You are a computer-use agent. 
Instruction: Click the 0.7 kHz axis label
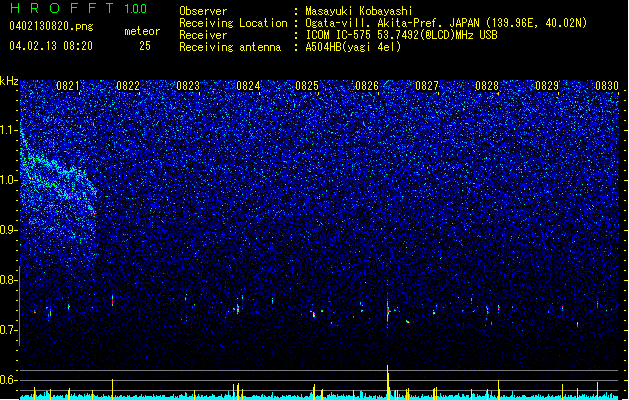[x=9, y=330]
